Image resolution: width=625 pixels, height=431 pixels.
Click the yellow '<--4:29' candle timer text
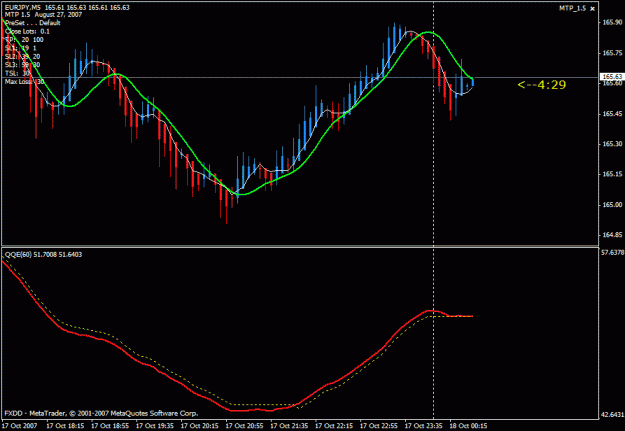pos(541,85)
